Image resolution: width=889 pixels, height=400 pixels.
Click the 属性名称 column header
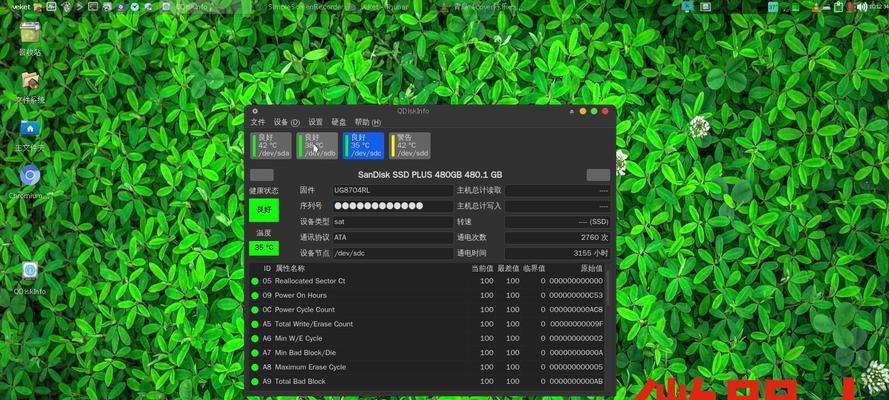click(x=290, y=269)
